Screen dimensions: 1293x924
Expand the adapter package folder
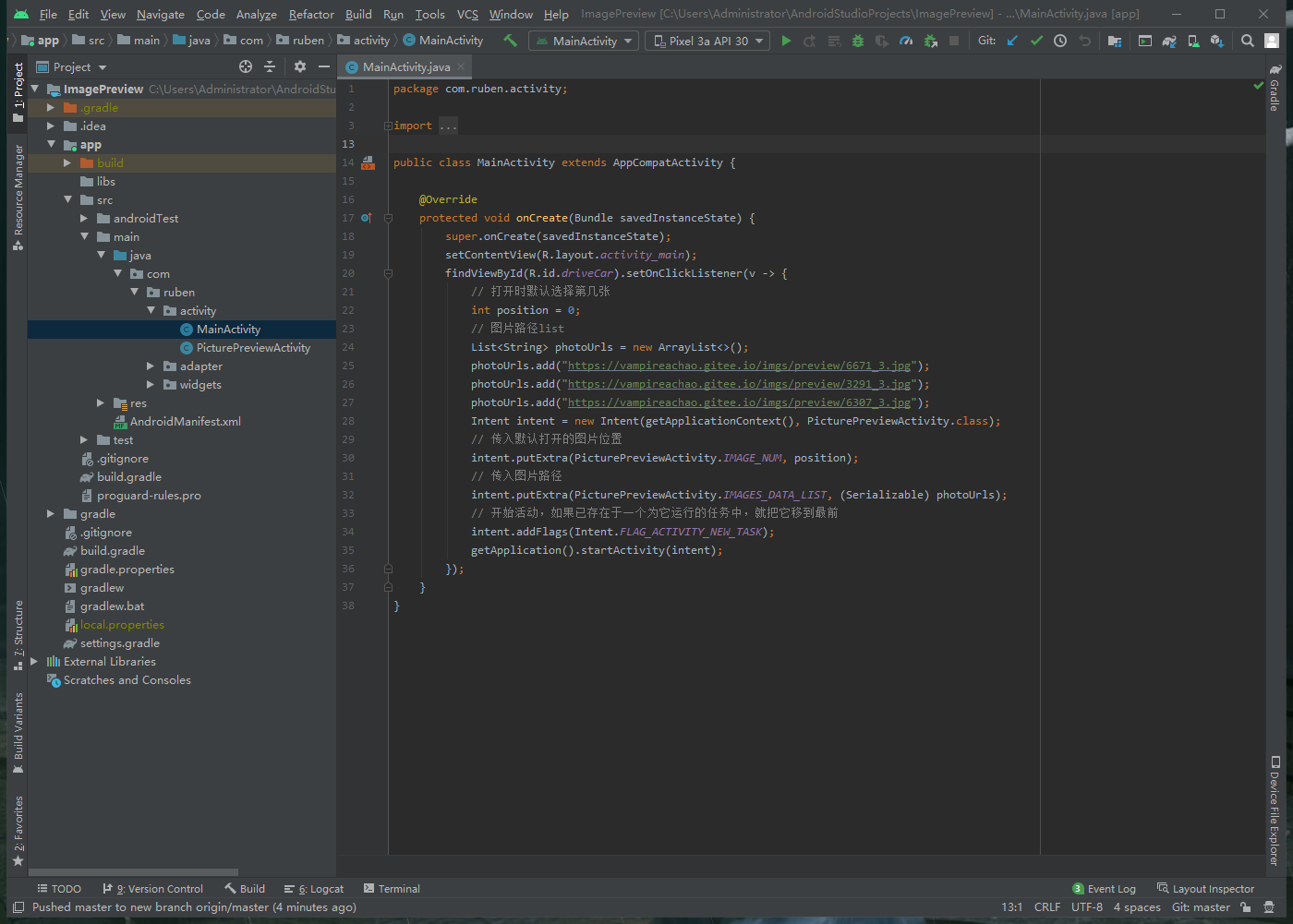click(151, 366)
